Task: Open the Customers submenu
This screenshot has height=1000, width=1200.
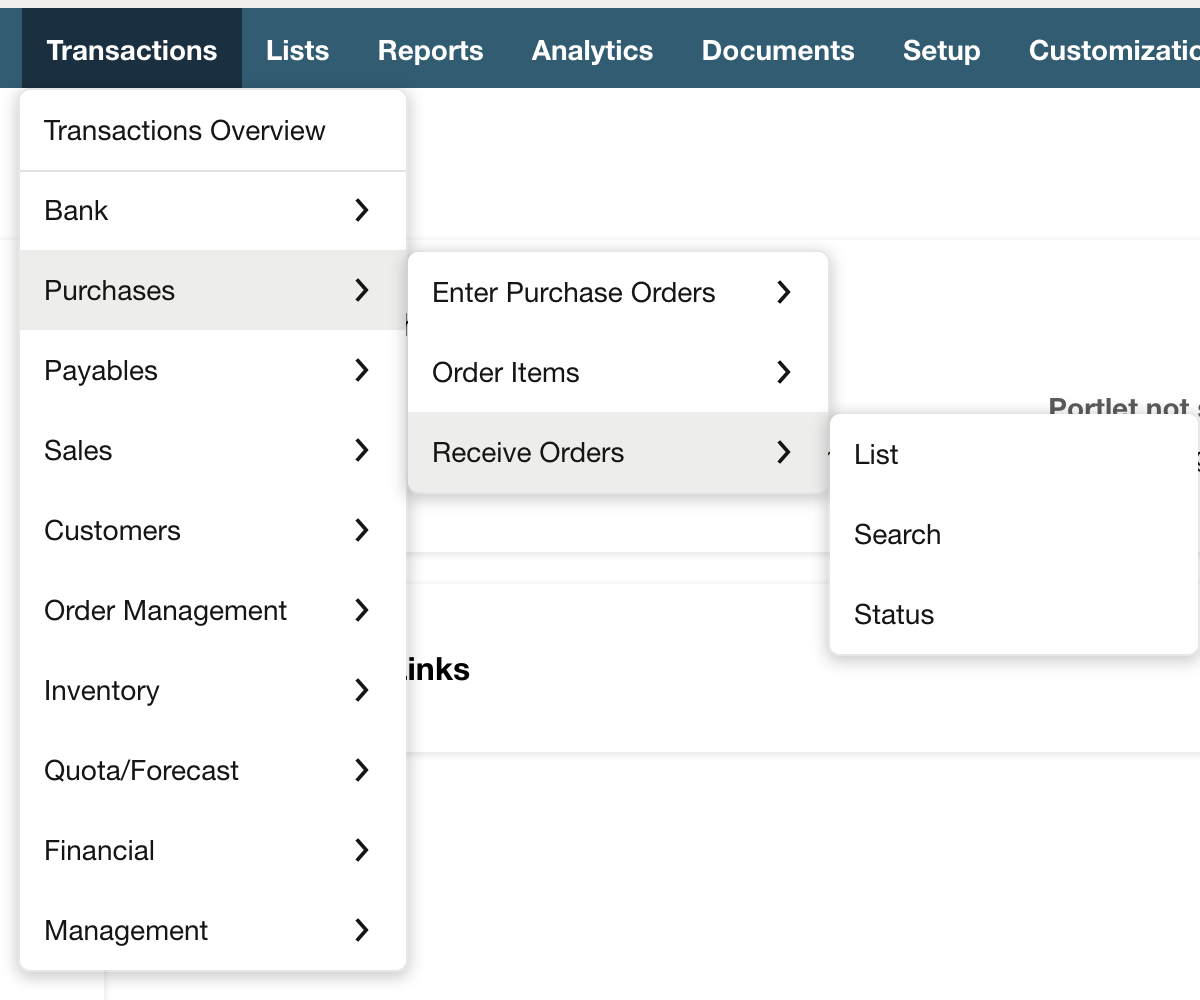Action: pos(213,531)
